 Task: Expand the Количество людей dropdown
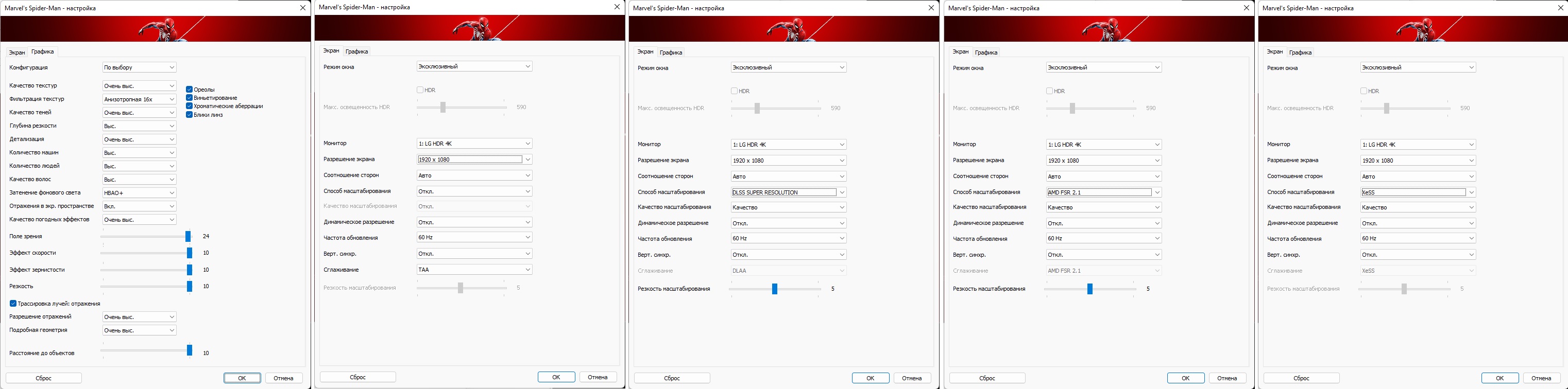point(140,166)
